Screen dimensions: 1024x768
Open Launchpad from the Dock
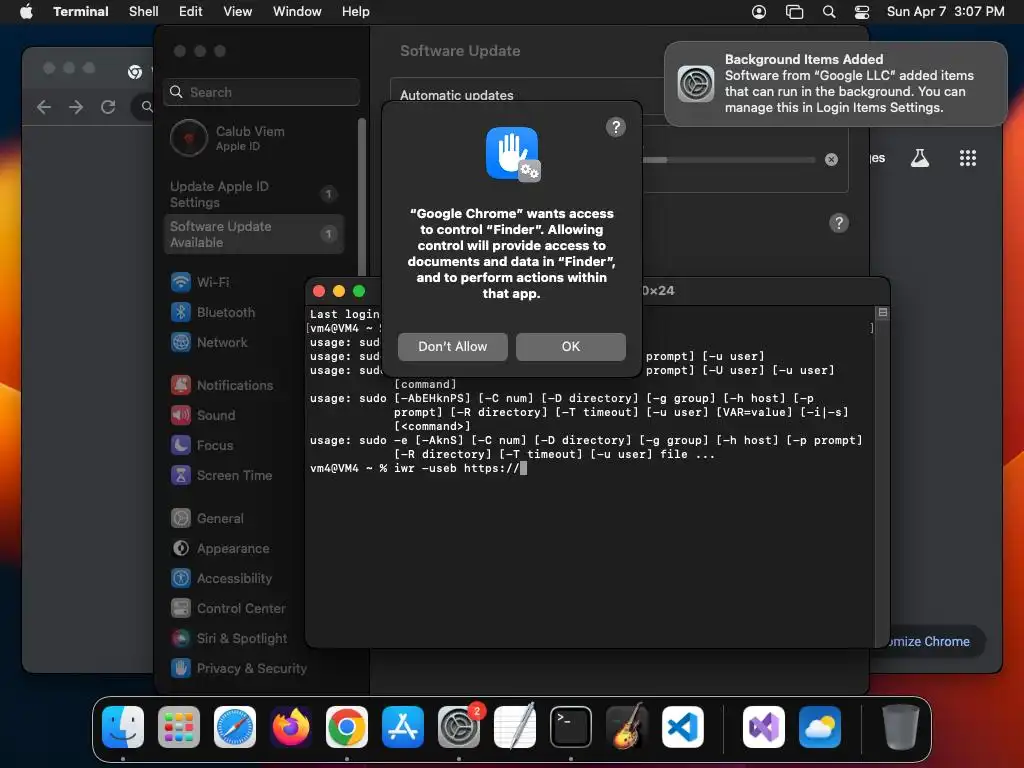click(179, 727)
